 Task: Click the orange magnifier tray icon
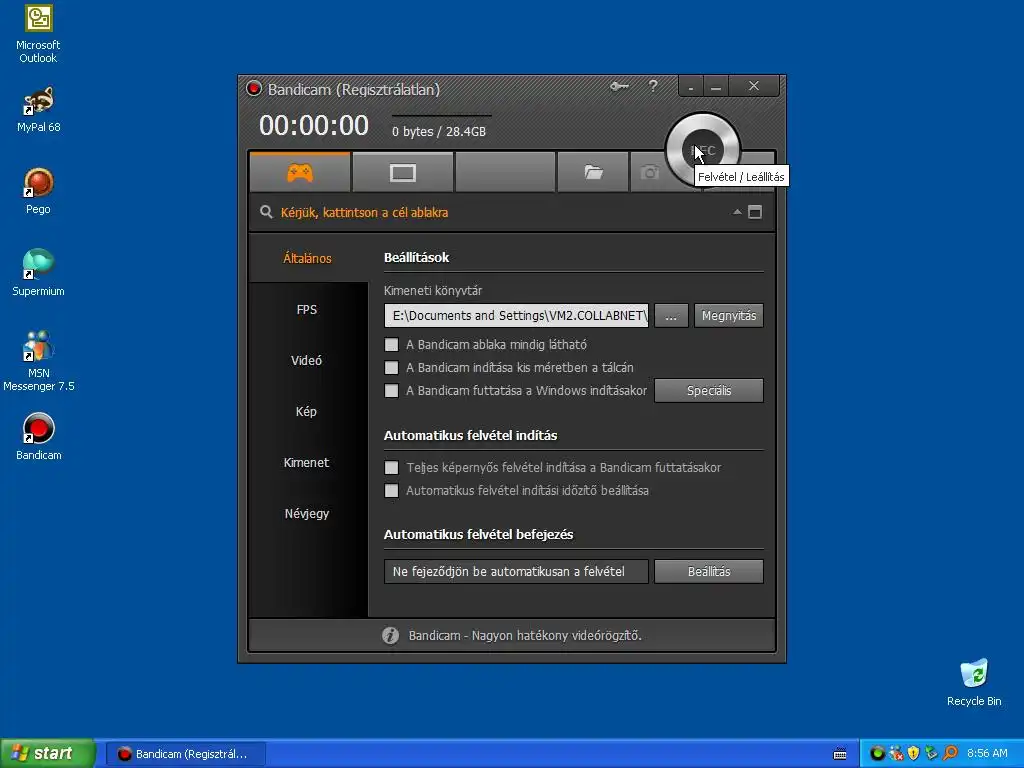click(950, 754)
